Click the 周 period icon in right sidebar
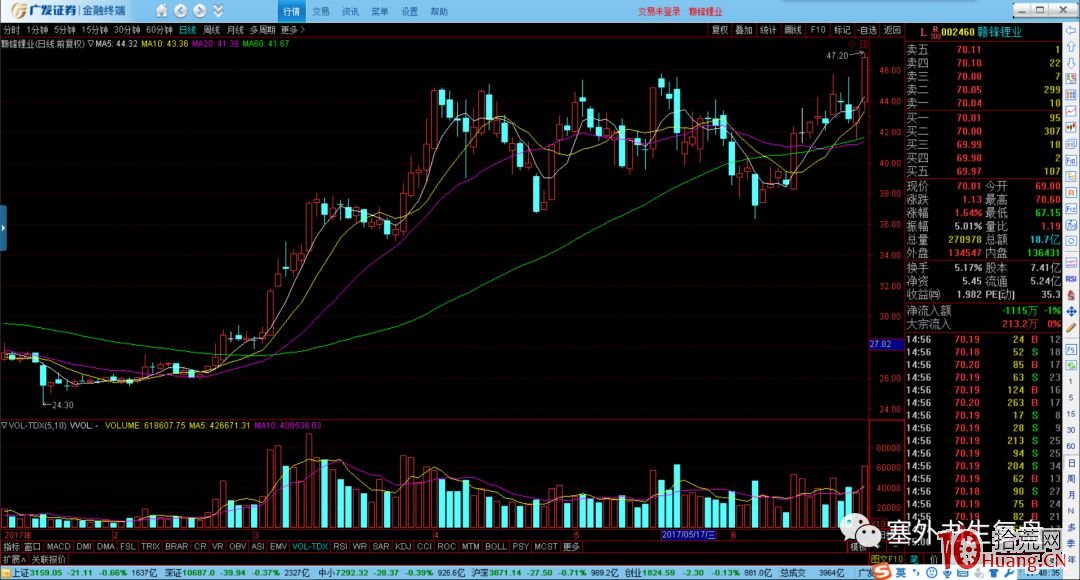Image resolution: width=1080 pixels, height=580 pixels. (x=1071, y=479)
